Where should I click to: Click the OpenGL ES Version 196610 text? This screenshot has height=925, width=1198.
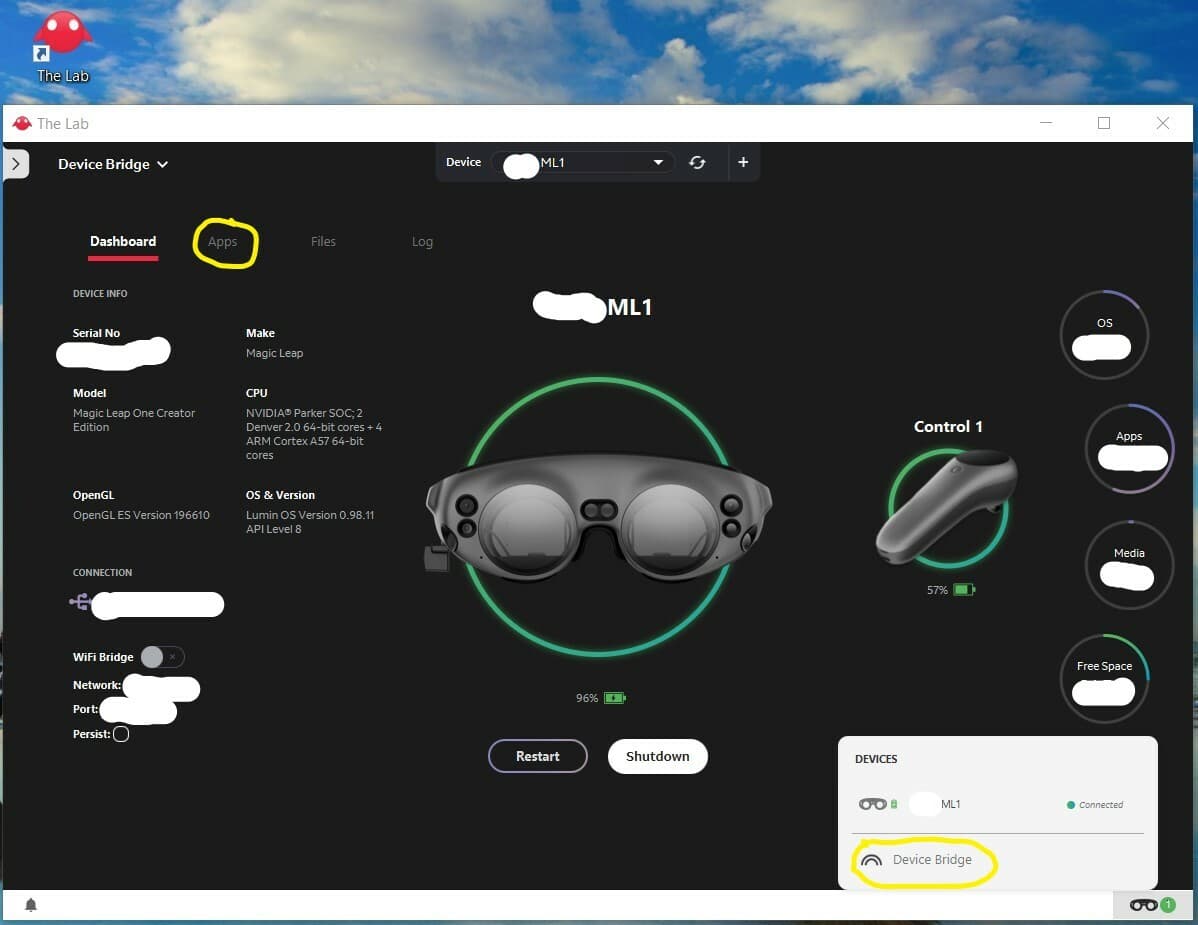[x=141, y=515]
